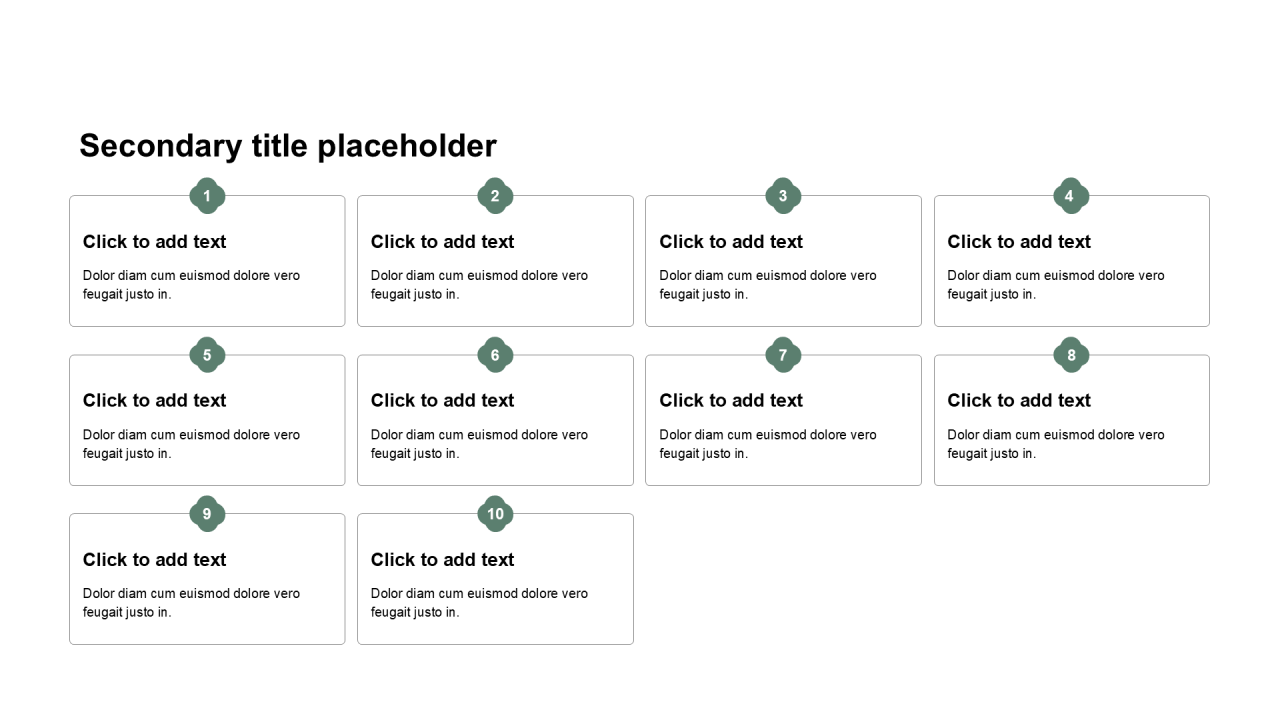Click 'Click to add text' heading in card 1
The image size is (1280, 720).
coord(155,242)
